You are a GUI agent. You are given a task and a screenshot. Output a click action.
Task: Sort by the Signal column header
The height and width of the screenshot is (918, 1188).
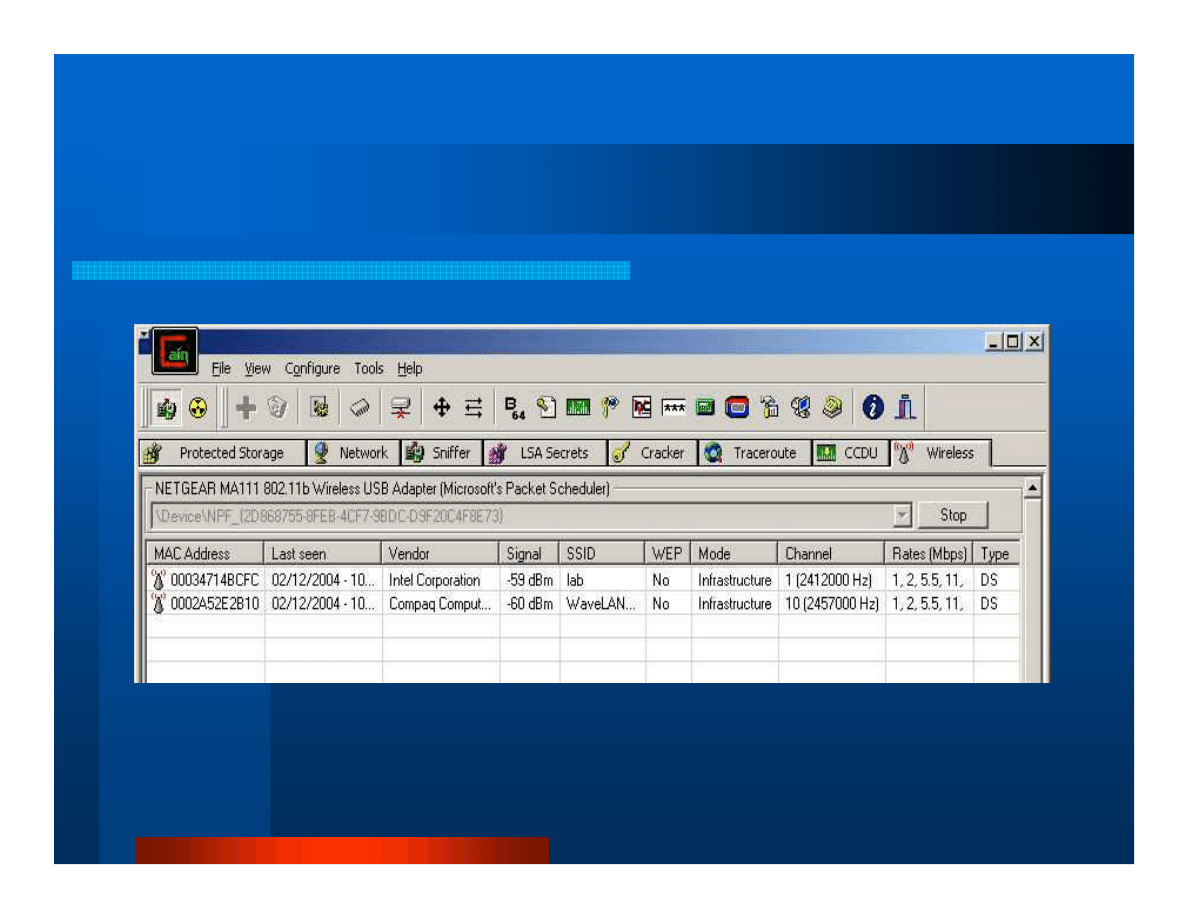(x=527, y=554)
